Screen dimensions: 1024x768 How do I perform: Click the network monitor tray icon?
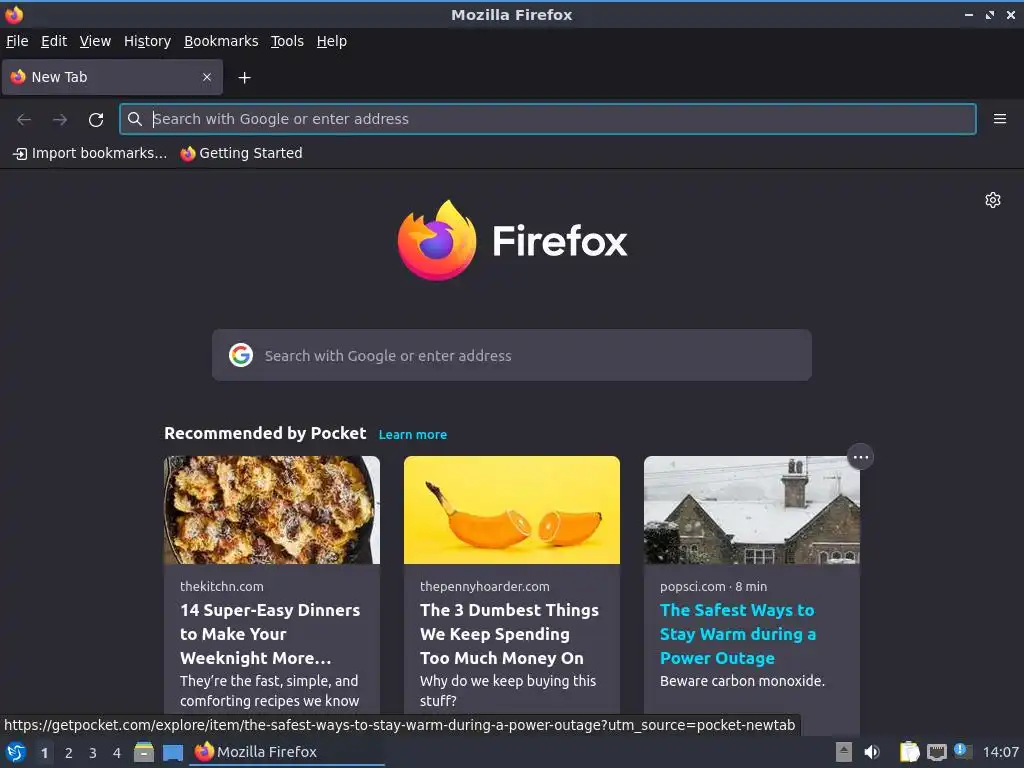(936, 752)
